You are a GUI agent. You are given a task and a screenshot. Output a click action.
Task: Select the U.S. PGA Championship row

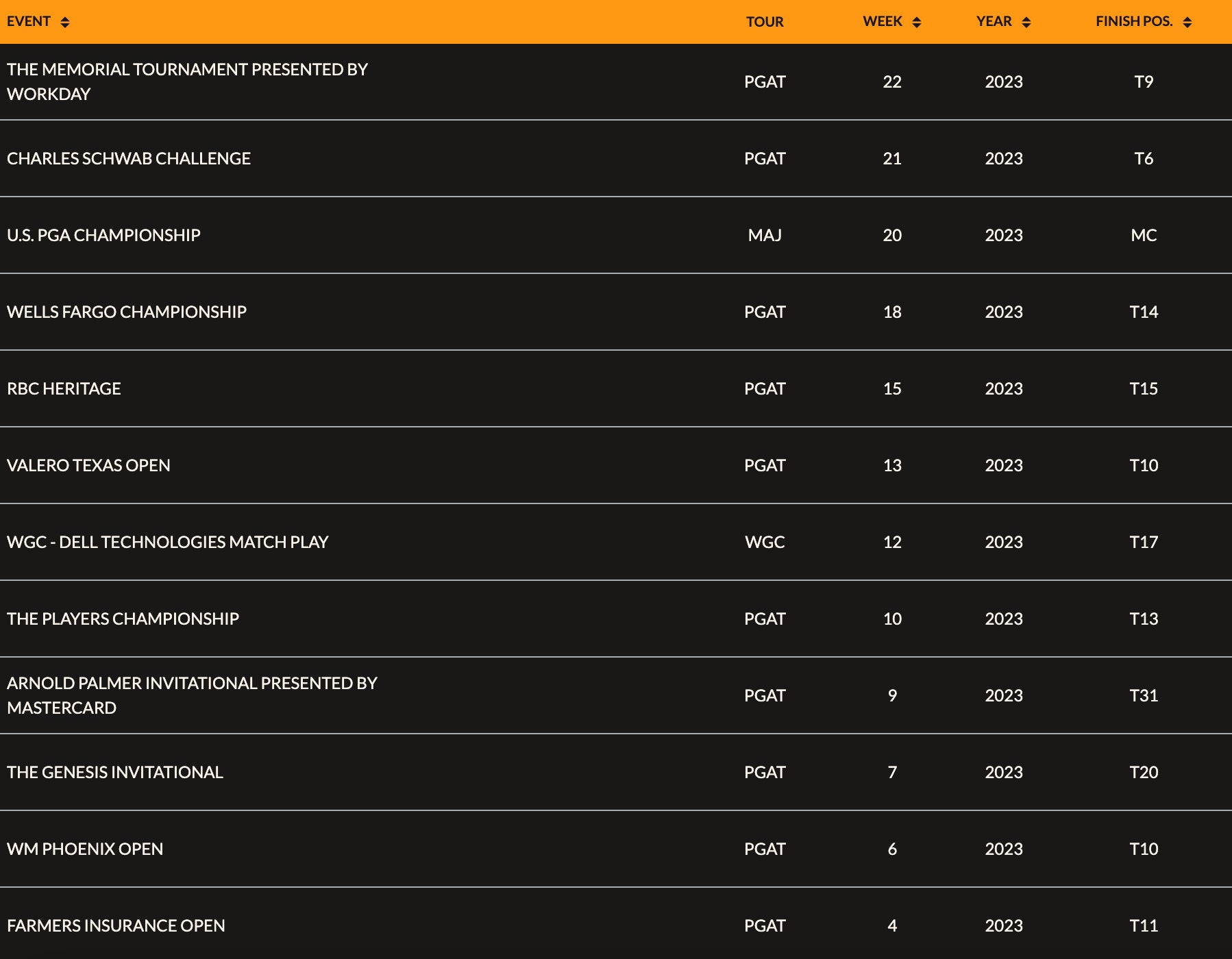[x=103, y=235]
